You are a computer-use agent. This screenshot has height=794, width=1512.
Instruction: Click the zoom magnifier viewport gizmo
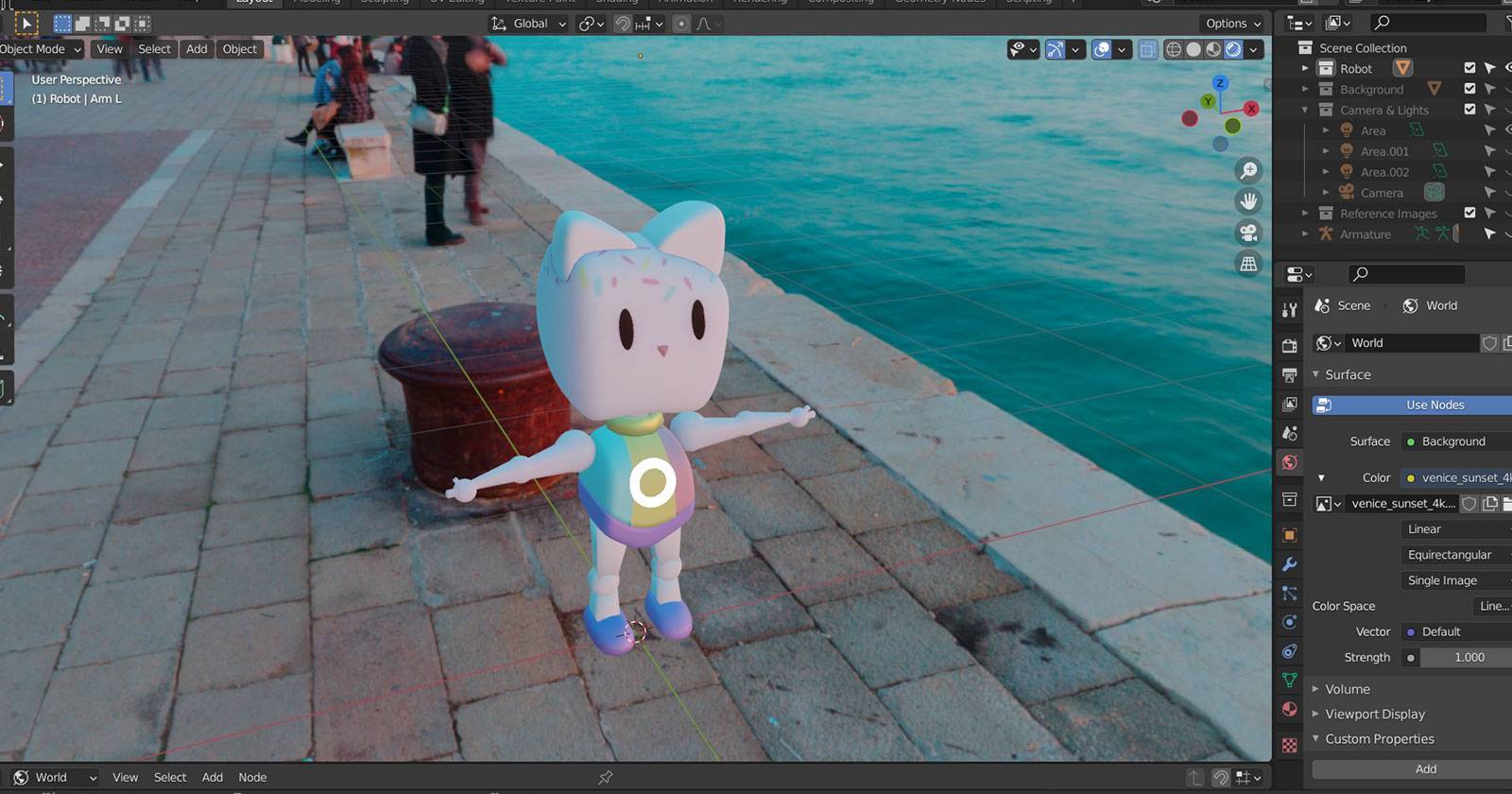click(x=1248, y=170)
